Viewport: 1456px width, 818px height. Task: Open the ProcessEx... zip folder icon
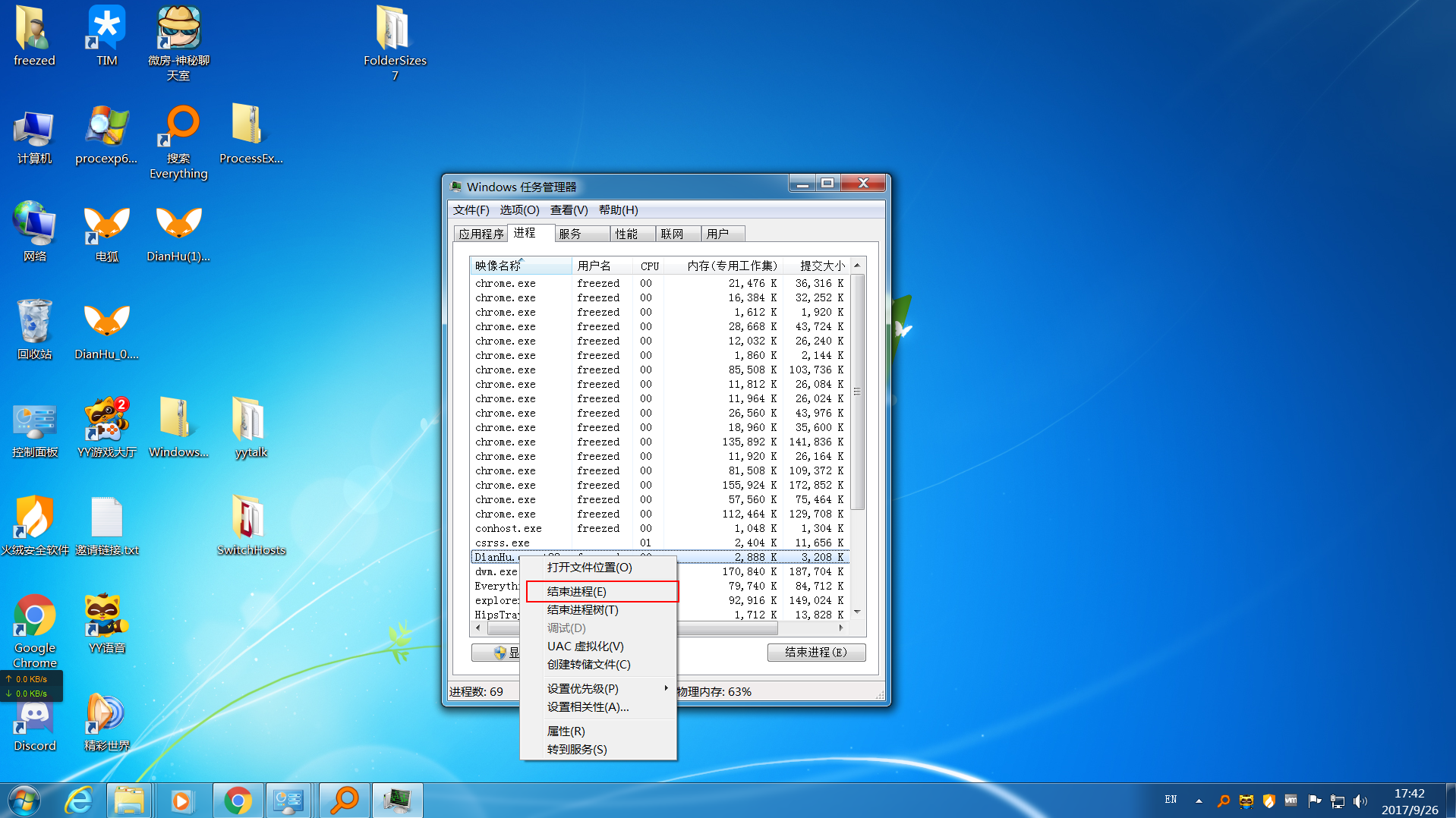(251, 135)
